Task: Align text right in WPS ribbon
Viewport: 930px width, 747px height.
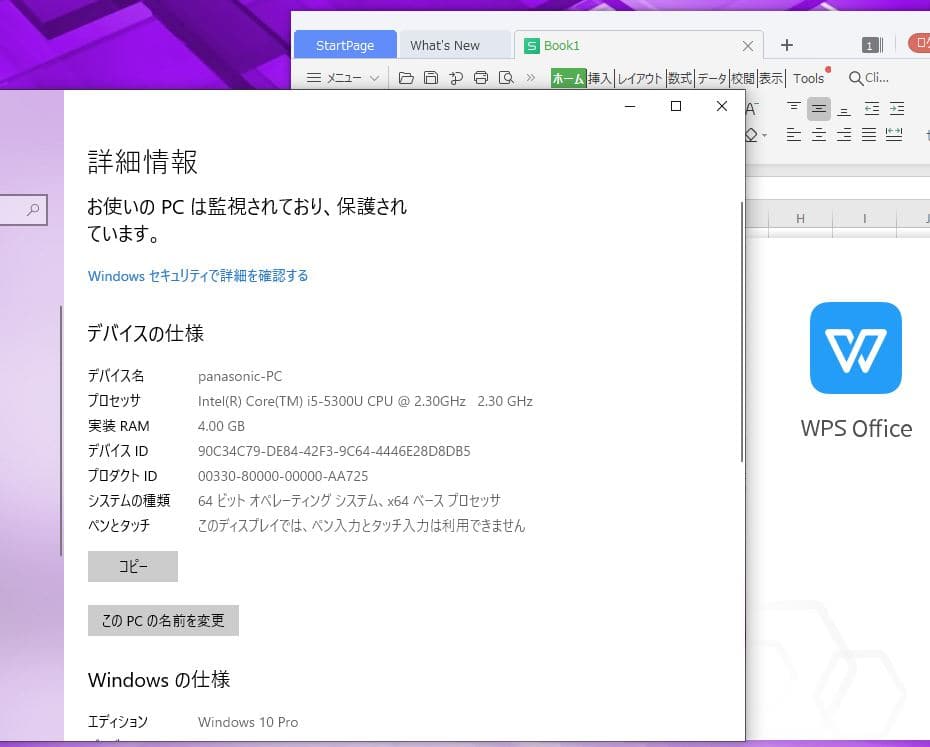Action: tap(843, 135)
